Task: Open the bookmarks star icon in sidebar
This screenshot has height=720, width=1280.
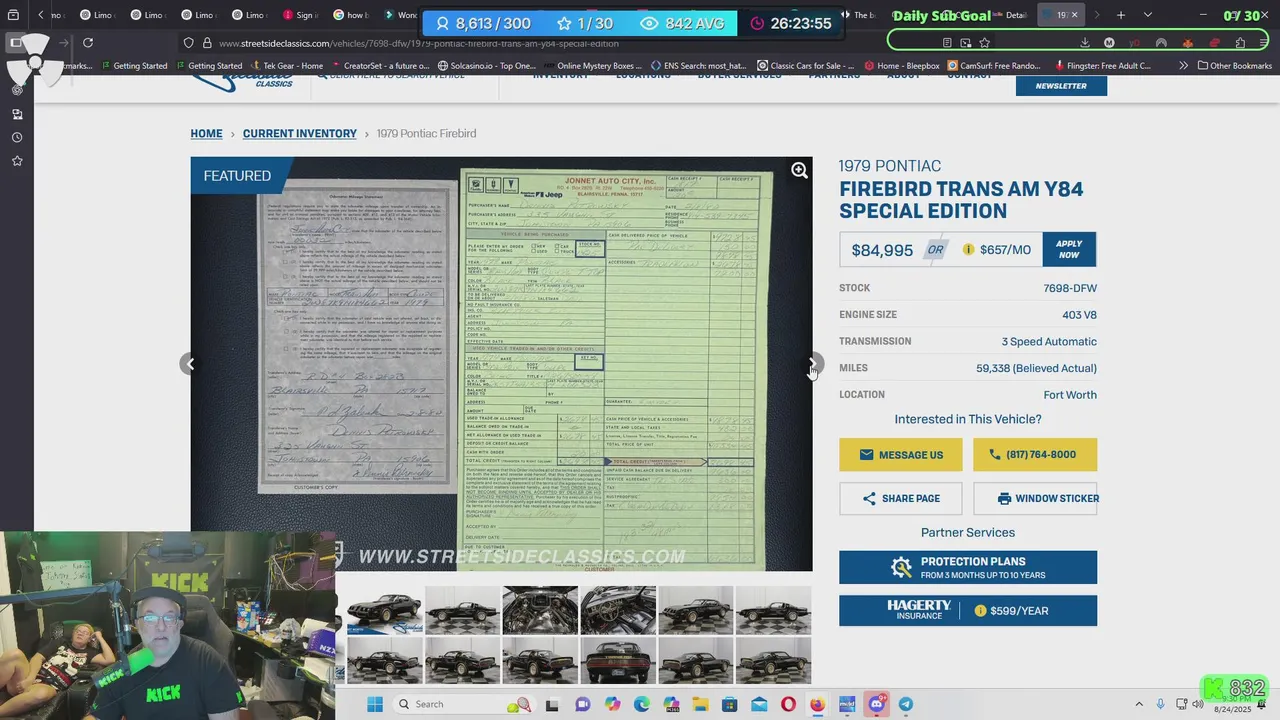Action: tap(17, 161)
